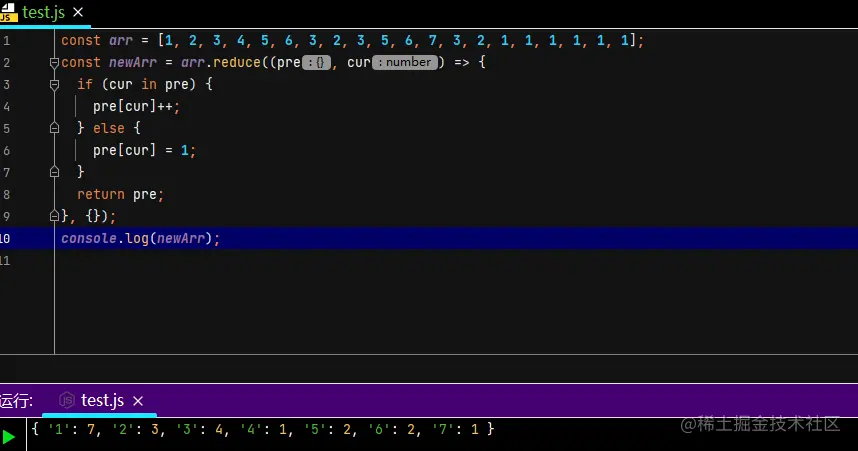Click the 'arr' variable on line 1
The height and width of the screenshot is (451, 858).
click(x=120, y=41)
